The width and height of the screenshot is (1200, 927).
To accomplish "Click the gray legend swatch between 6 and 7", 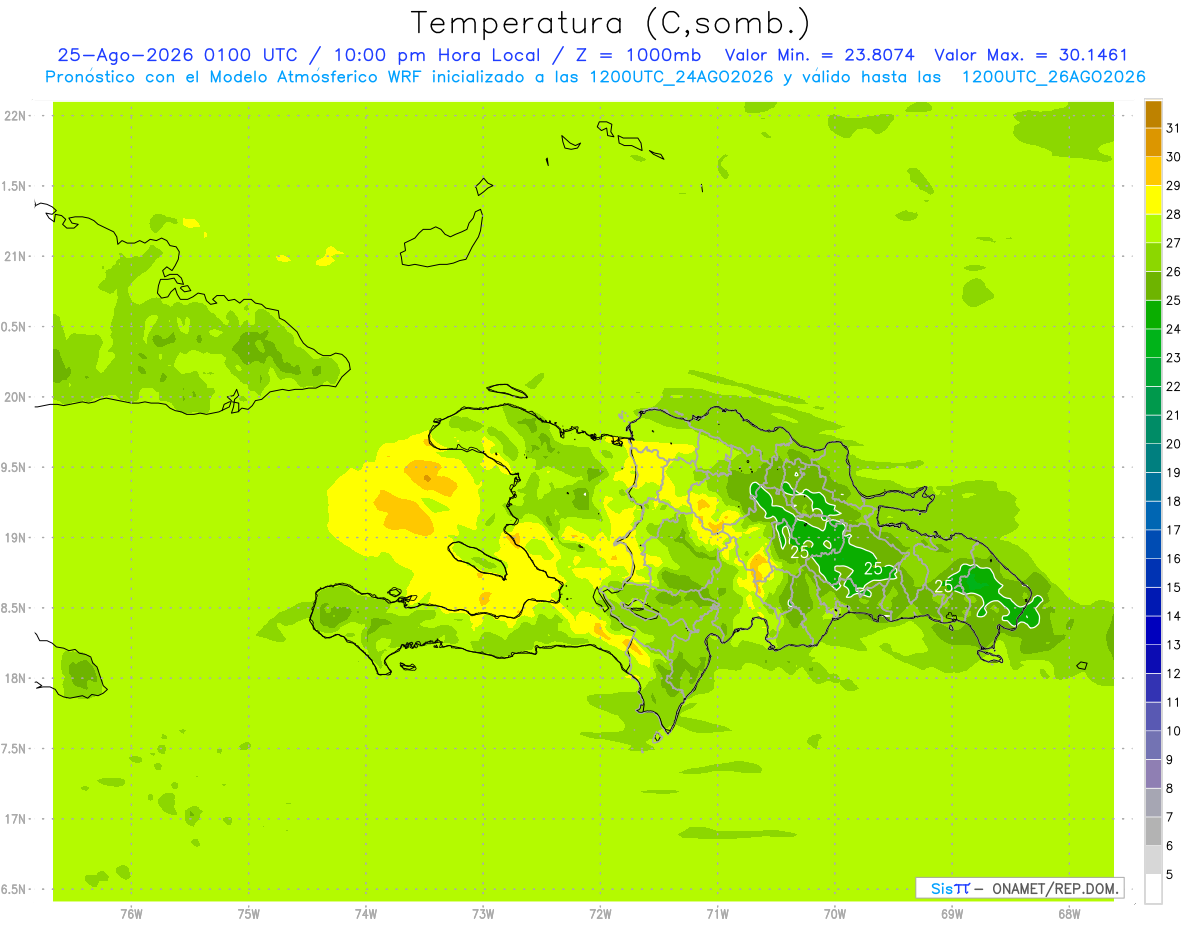I will click(1153, 831).
